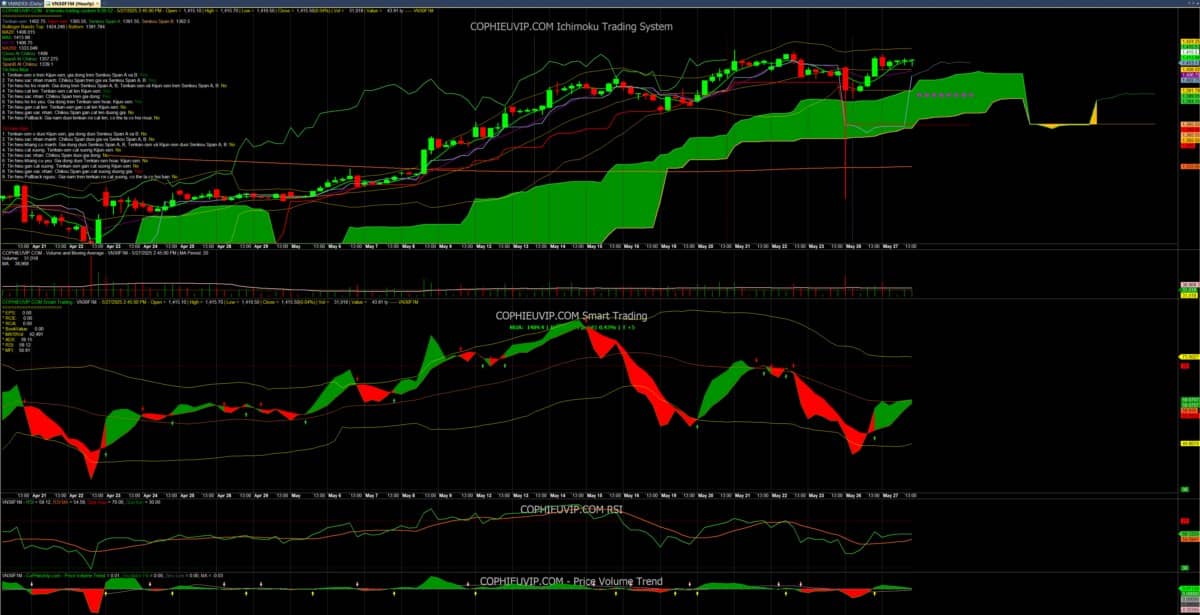The height and width of the screenshot is (615, 1200).
Task: Click the COPHIEUVIP.COM RSI pane title
Action: pyautogui.click(x=573, y=509)
